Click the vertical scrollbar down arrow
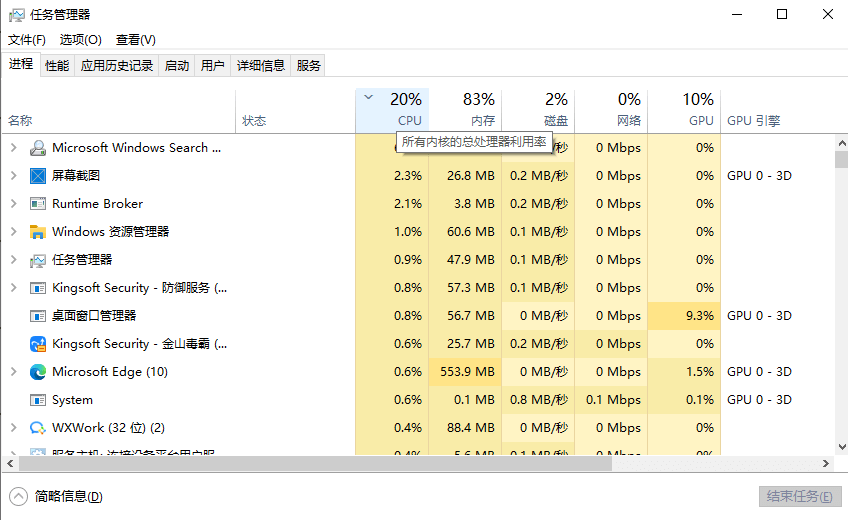This screenshot has width=848, height=520. [x=842, y=446]
